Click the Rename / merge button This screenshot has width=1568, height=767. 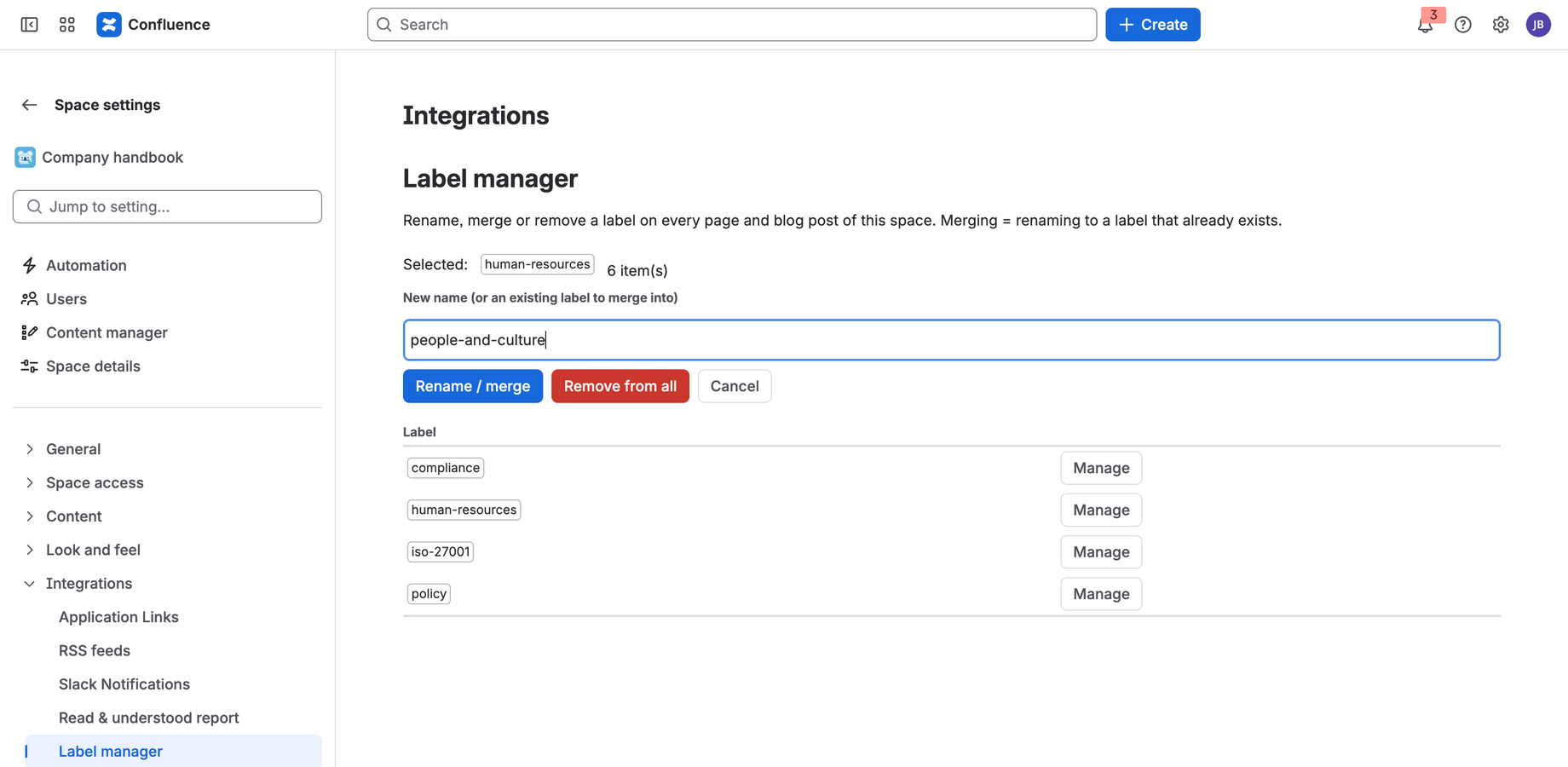[x=473, y=386]
